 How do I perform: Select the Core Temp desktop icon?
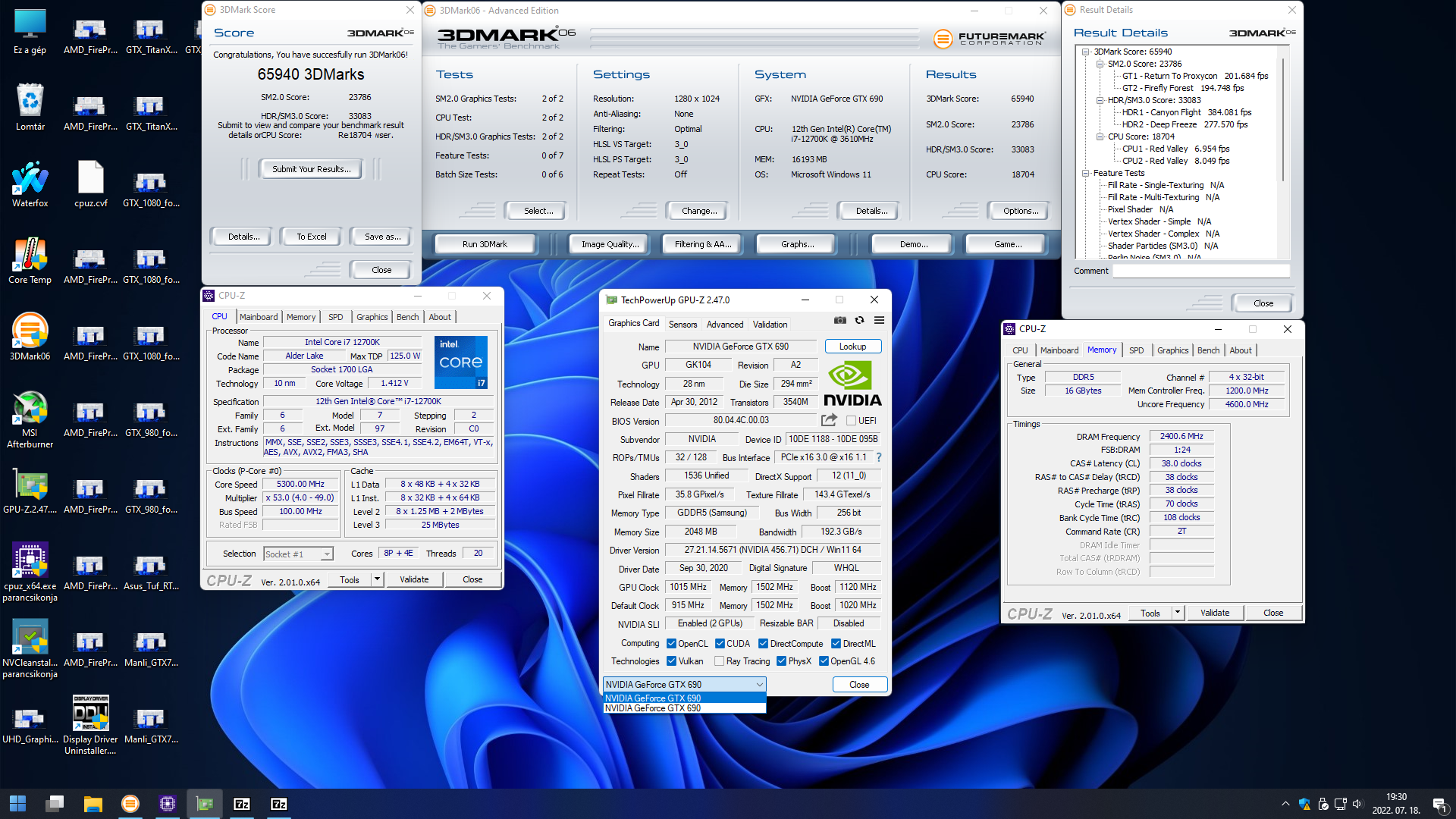(x=30, y=261)
